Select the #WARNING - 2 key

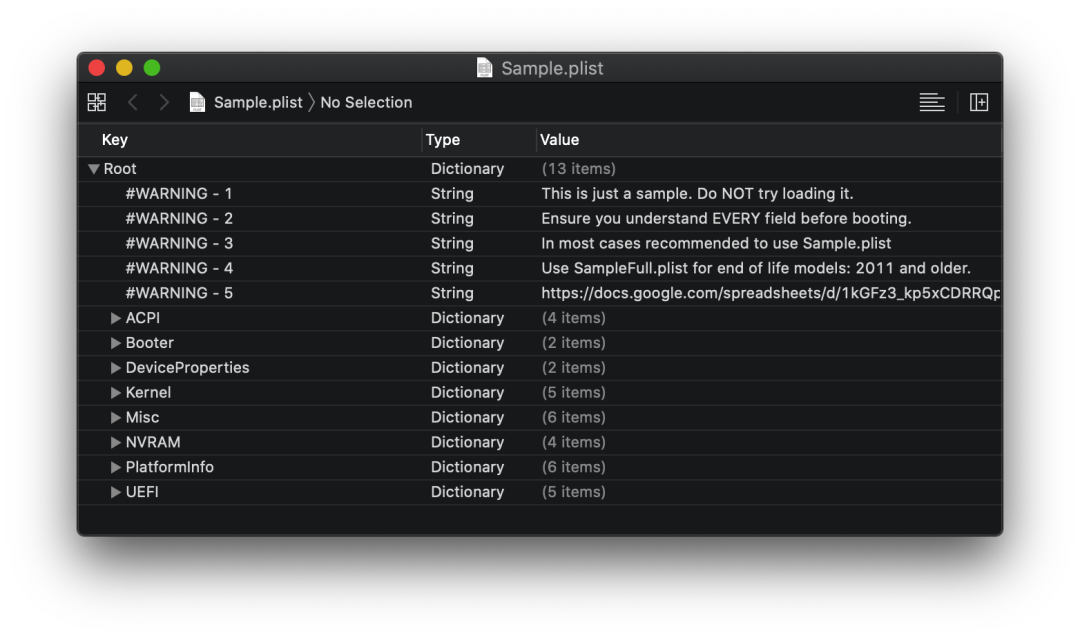pos(179,218)
